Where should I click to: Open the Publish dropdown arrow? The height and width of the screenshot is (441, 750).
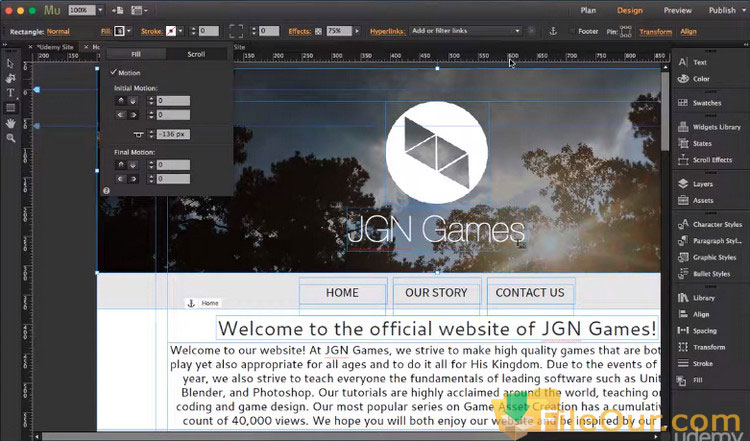(743, 10)
